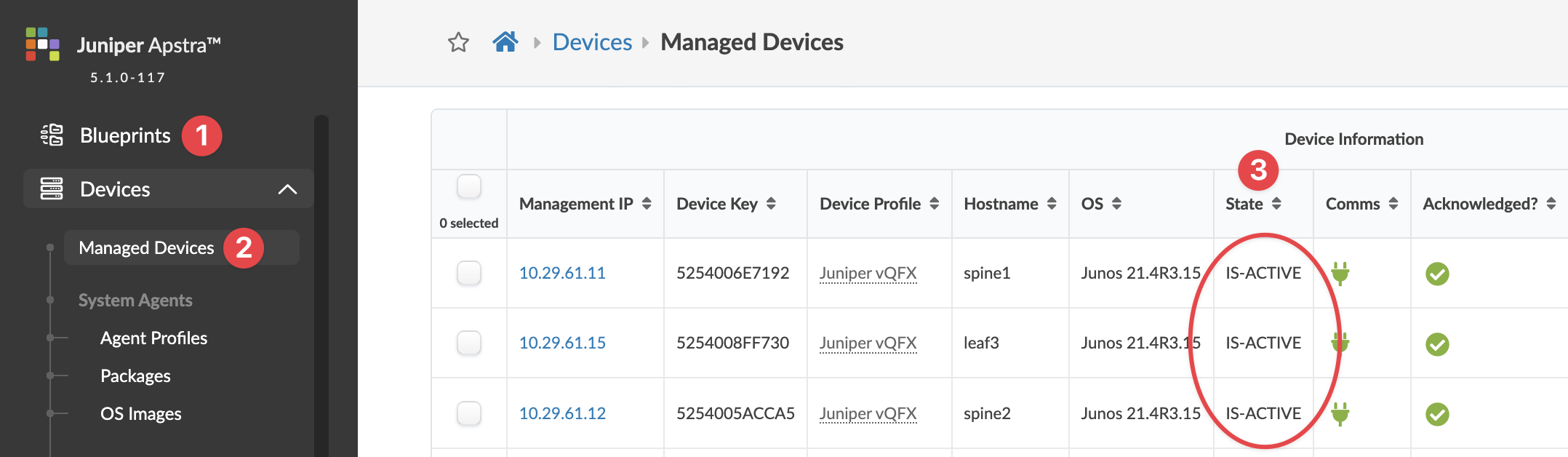Click the green plug icon for spine1
Viewport: 1568px width, 457px height.
(x=1340, y=274)
